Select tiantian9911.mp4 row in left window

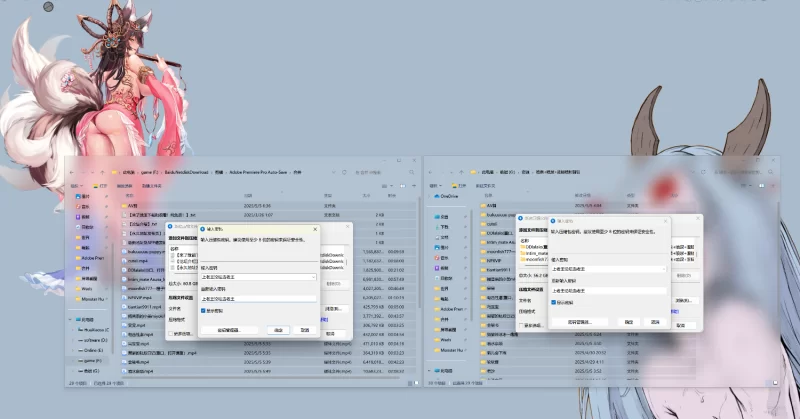point(268,307)
